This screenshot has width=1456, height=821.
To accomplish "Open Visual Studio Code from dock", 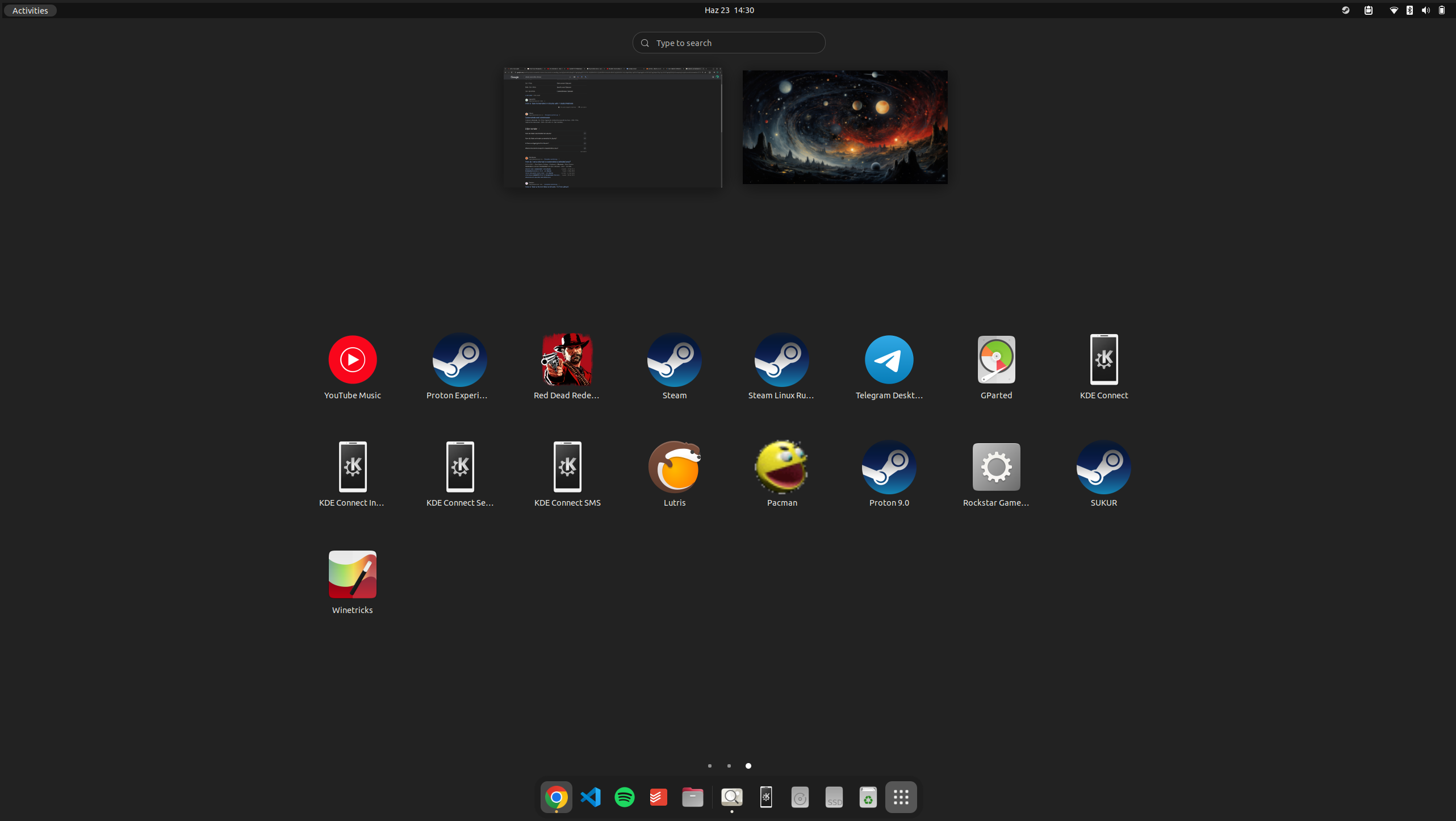I will 590,797.
